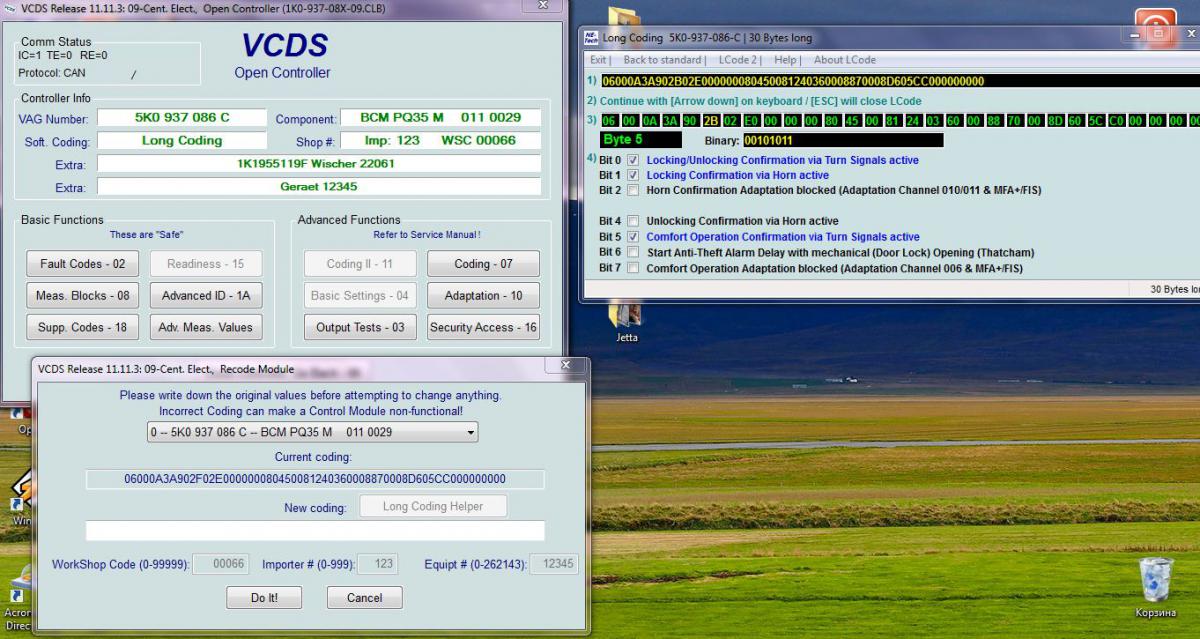Click the LCode app icon in Long Coding title bar
Viewport: 1200px width, 639px height.
click(591, 38)
